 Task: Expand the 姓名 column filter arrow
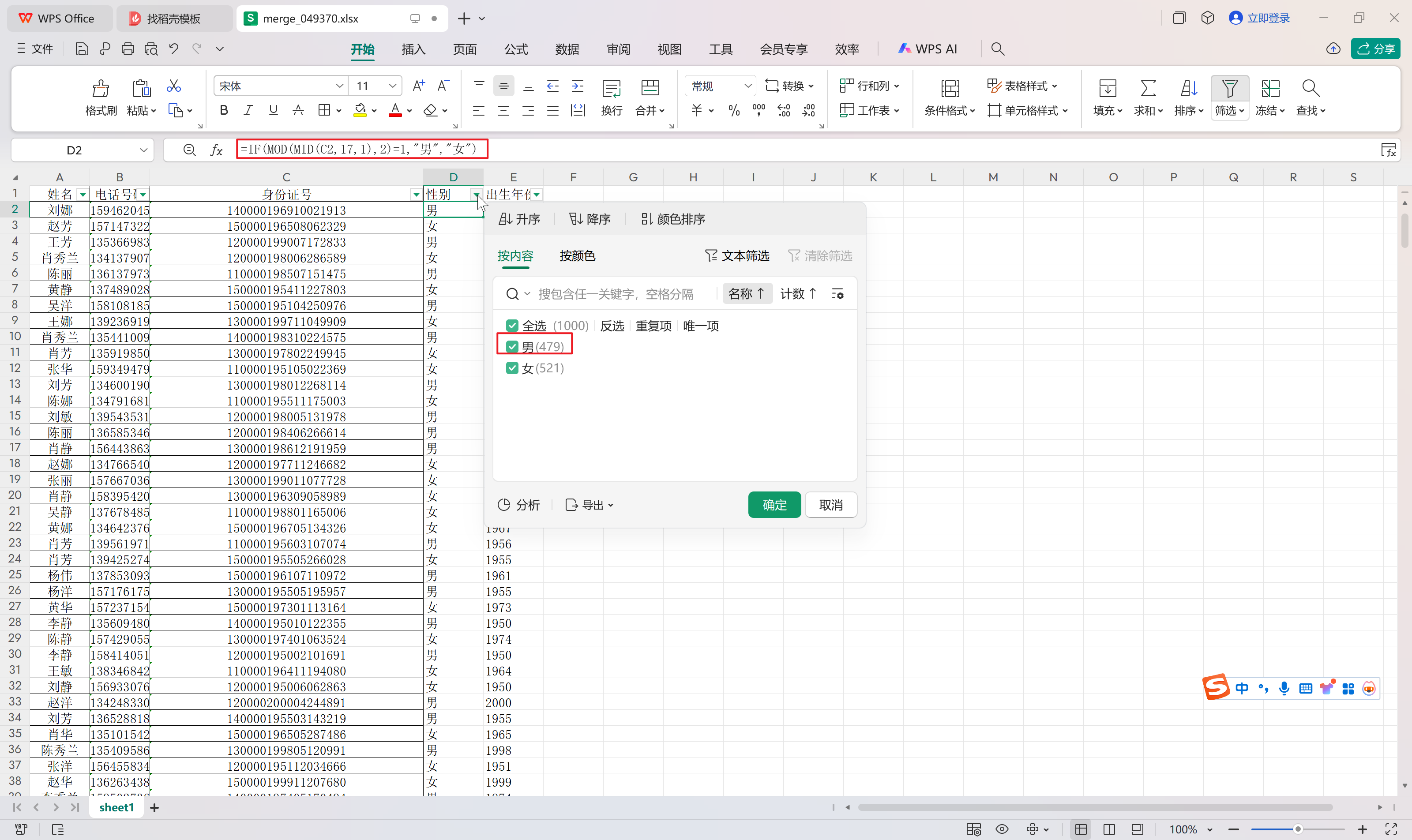point(83,195)
